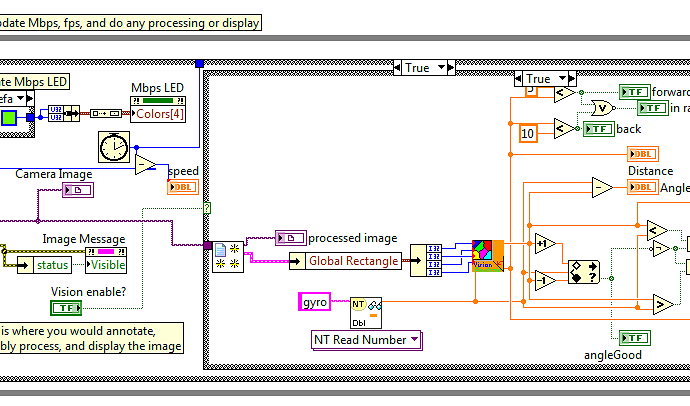The height and width of the screenshot is (406, 690).
Task: Select the subtract node below the clock
Action: point(145,165)
